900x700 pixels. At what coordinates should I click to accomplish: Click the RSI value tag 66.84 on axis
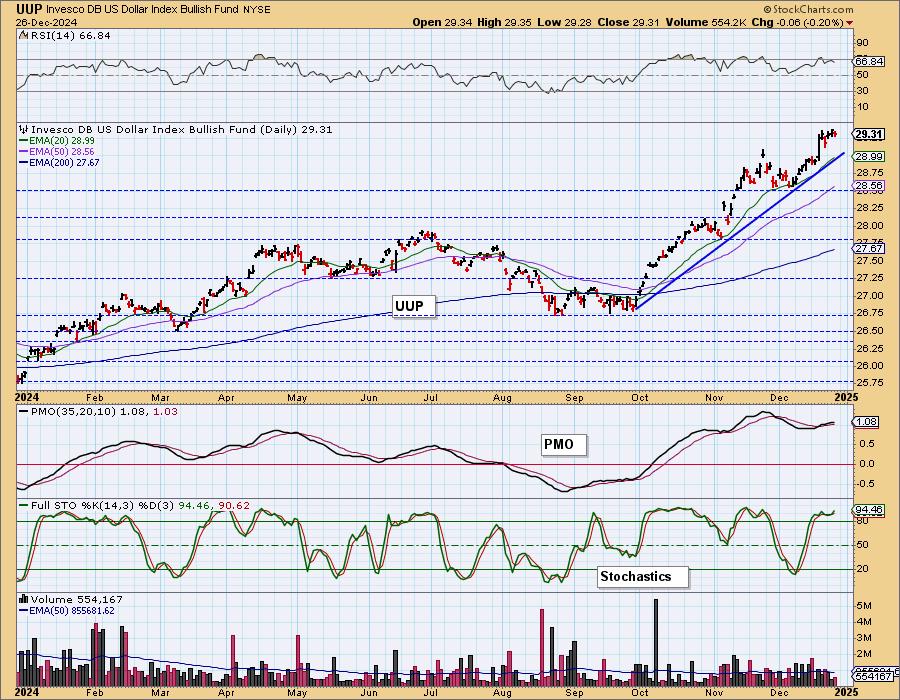[x=868, y=61]
